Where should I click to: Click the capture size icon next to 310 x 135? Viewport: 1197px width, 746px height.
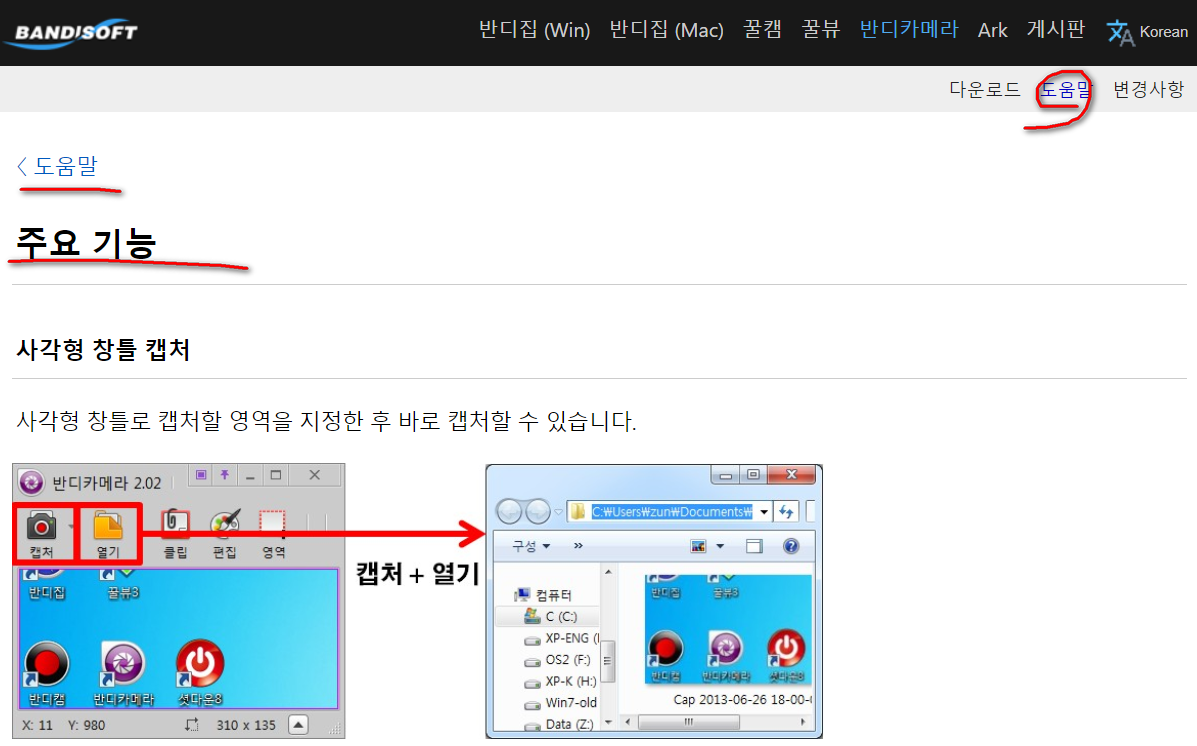[x=192, y=725]
